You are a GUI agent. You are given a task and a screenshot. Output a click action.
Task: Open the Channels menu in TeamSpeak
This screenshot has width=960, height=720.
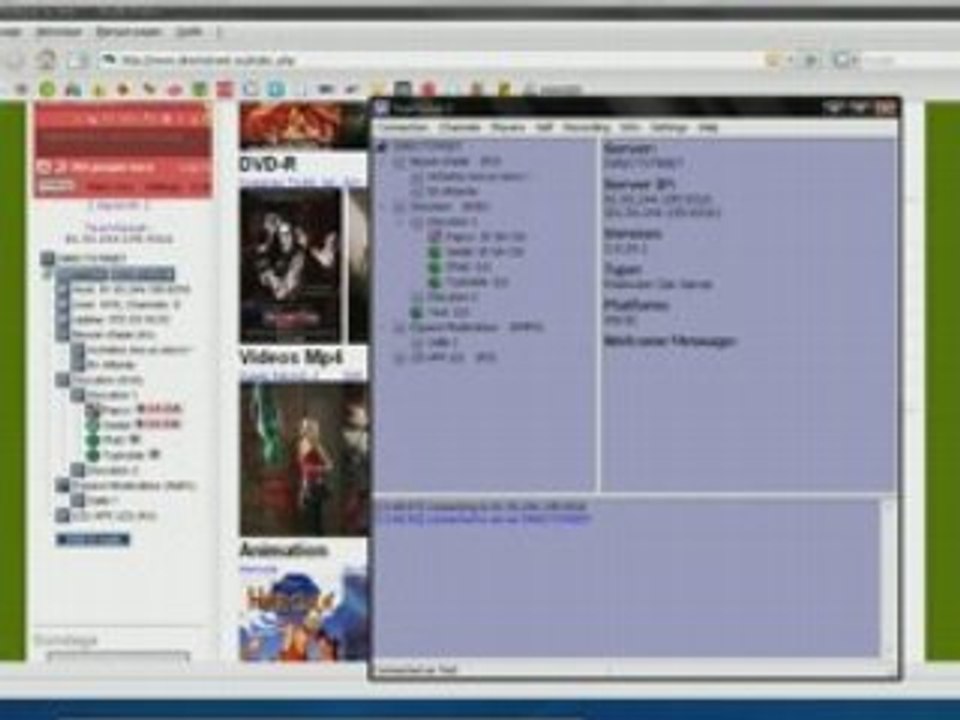click(460, 127)
